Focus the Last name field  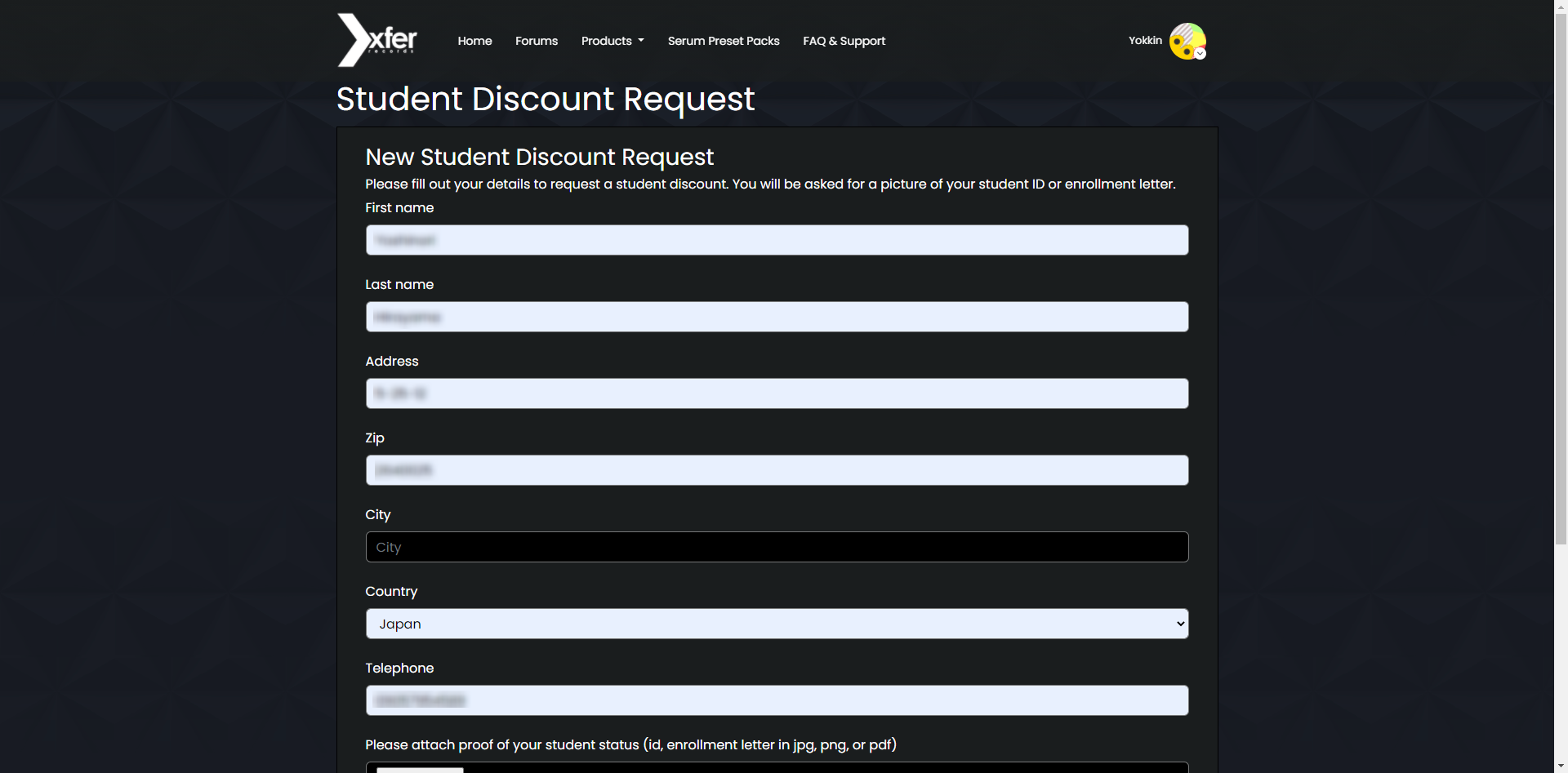point(777,317)
